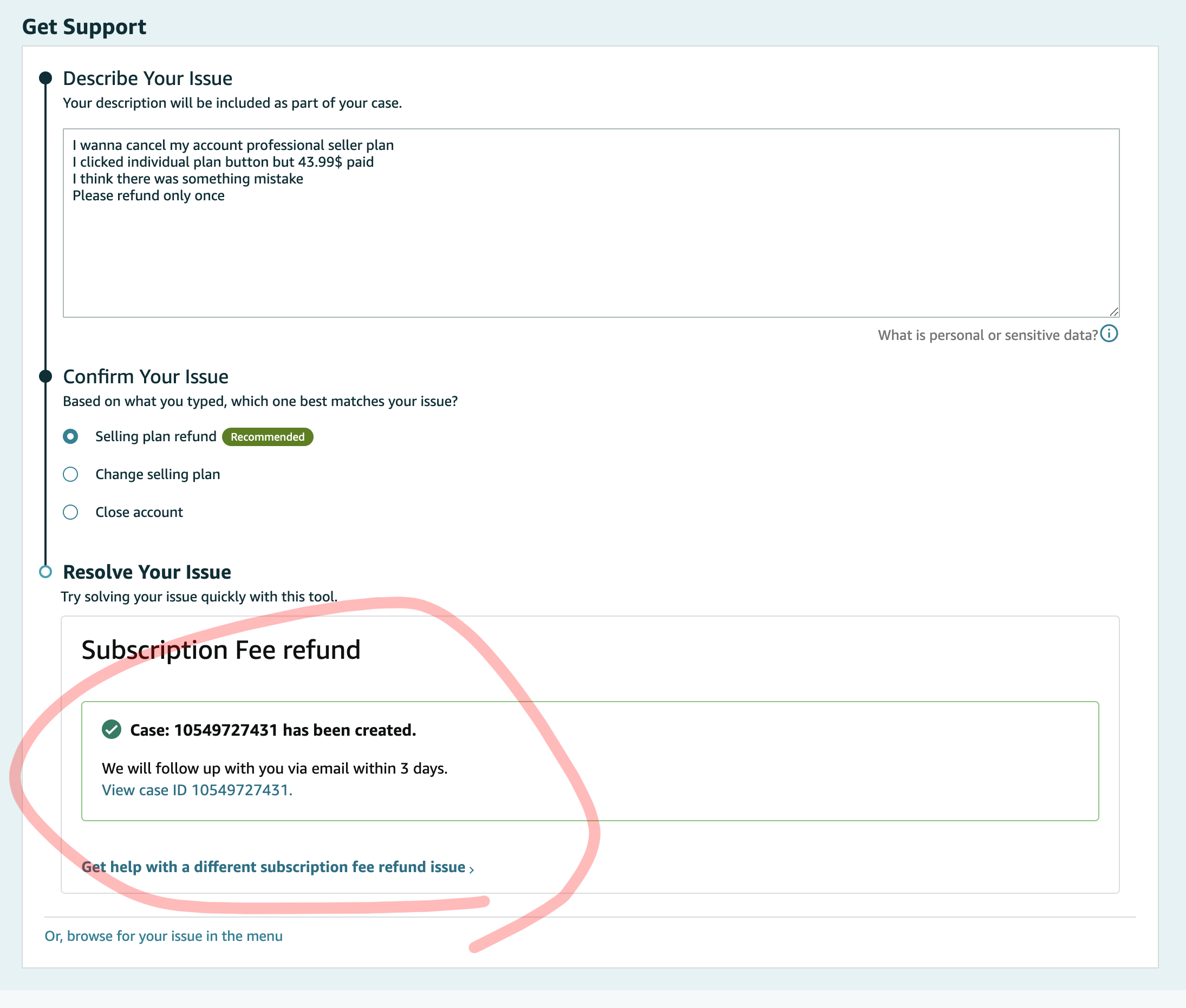Click the Confirm Your Issue step marker dot
The width and height of the screenshot is (1186, 1008).
tap(45, 376)
